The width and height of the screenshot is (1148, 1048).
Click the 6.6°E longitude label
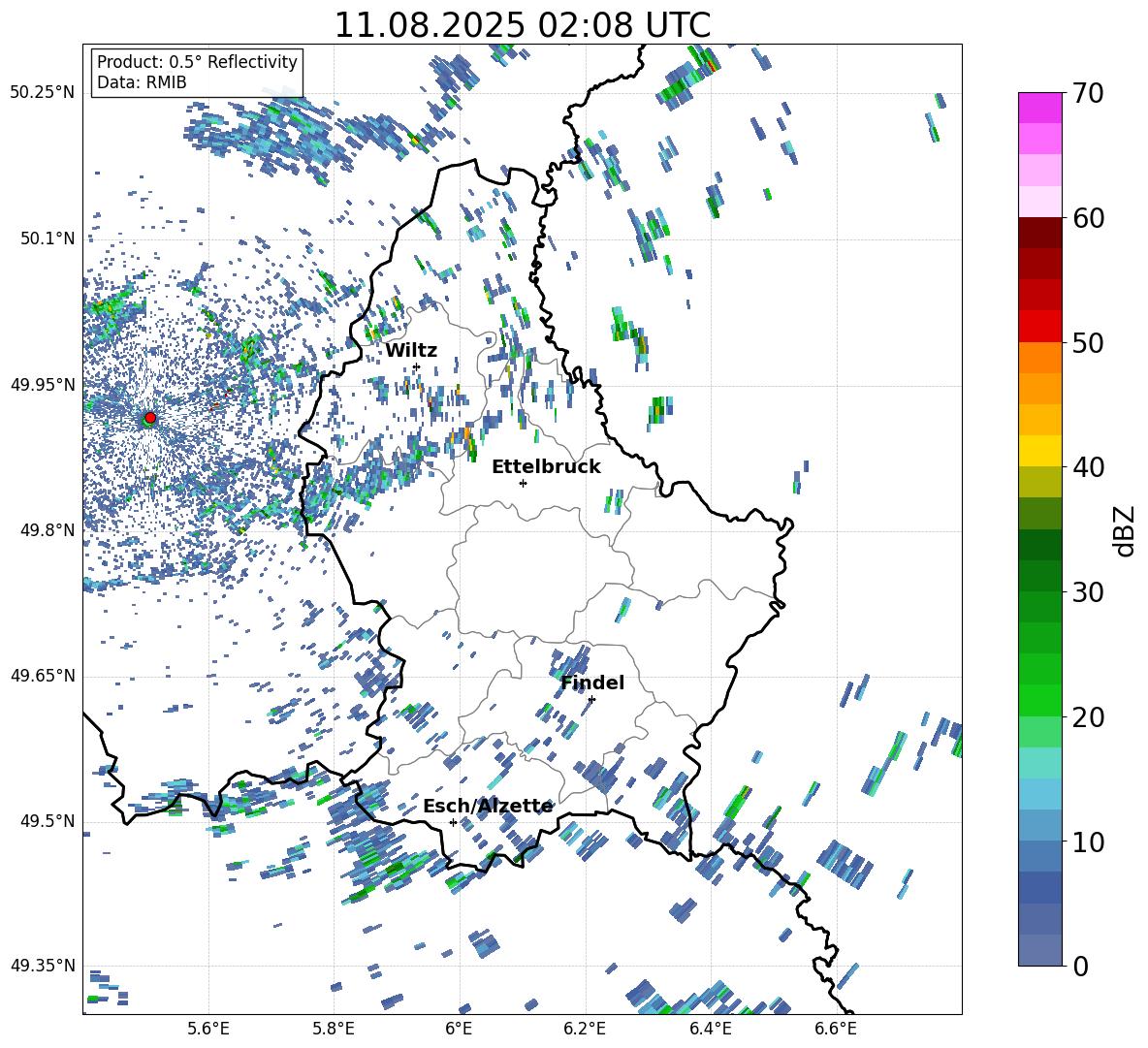[x=836, y=1029]
